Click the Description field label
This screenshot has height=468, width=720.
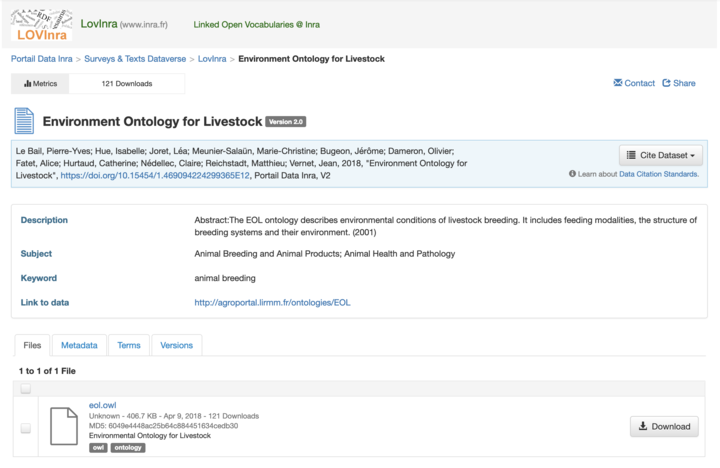coord(44,220)
